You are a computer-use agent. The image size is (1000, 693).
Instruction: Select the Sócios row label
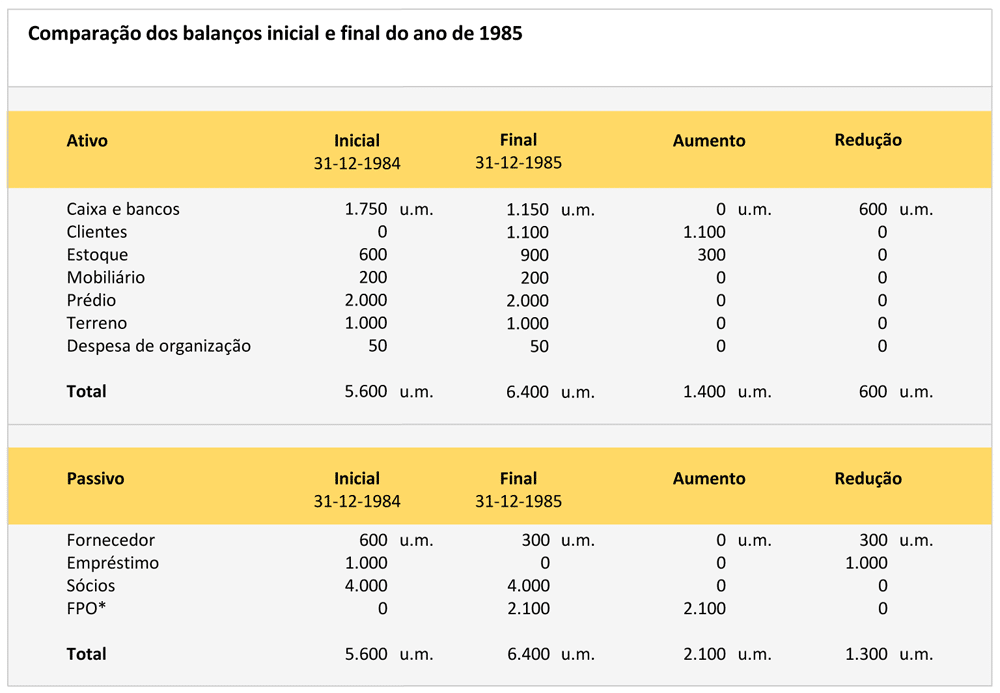click(x=91, y=586)
